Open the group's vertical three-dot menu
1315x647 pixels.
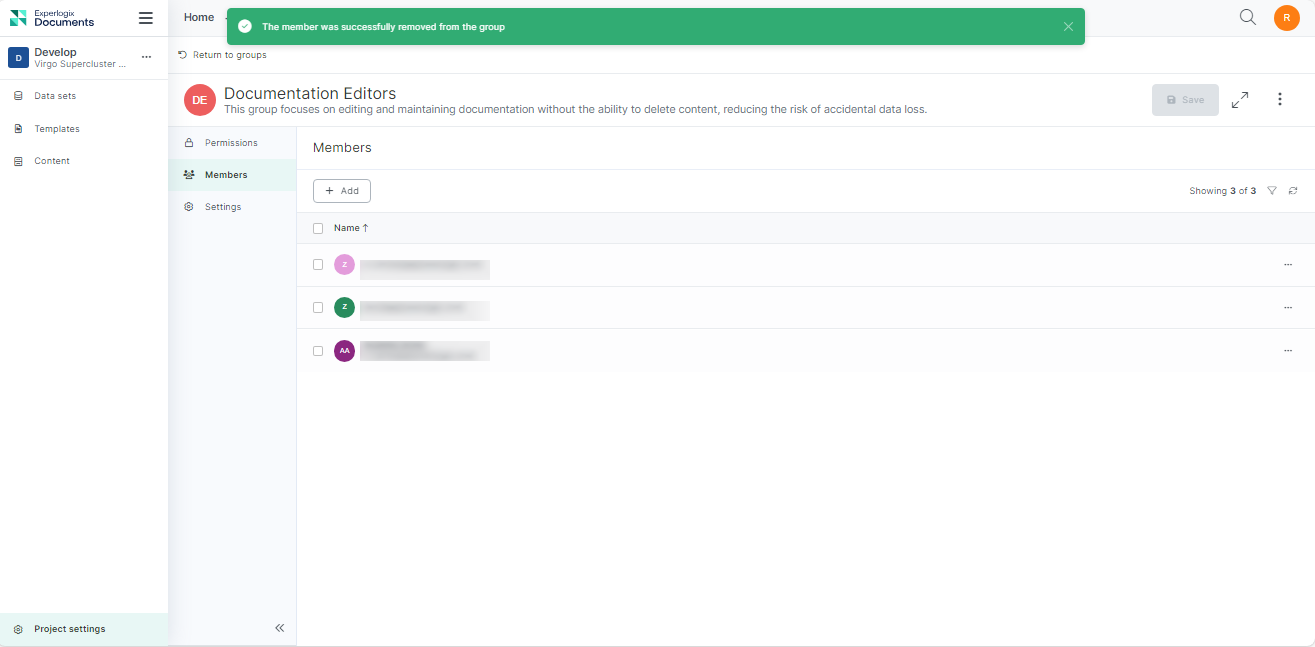[x=1280, y=100]
